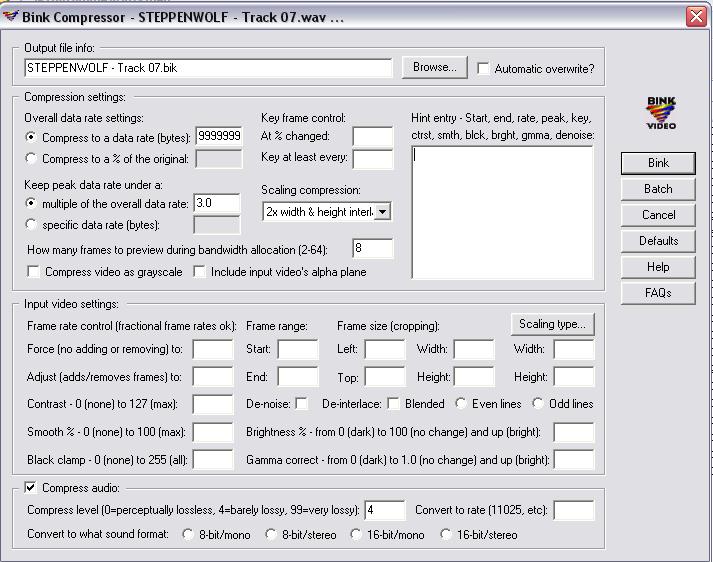Click the Frame range Start field
The height and width of the screenshot is (562, 713).
[298, 350]
